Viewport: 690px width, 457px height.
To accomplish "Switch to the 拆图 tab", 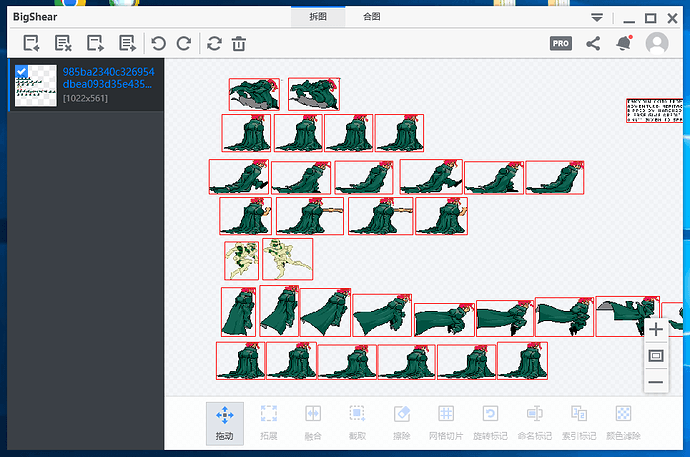I will [x=318, y=17].
